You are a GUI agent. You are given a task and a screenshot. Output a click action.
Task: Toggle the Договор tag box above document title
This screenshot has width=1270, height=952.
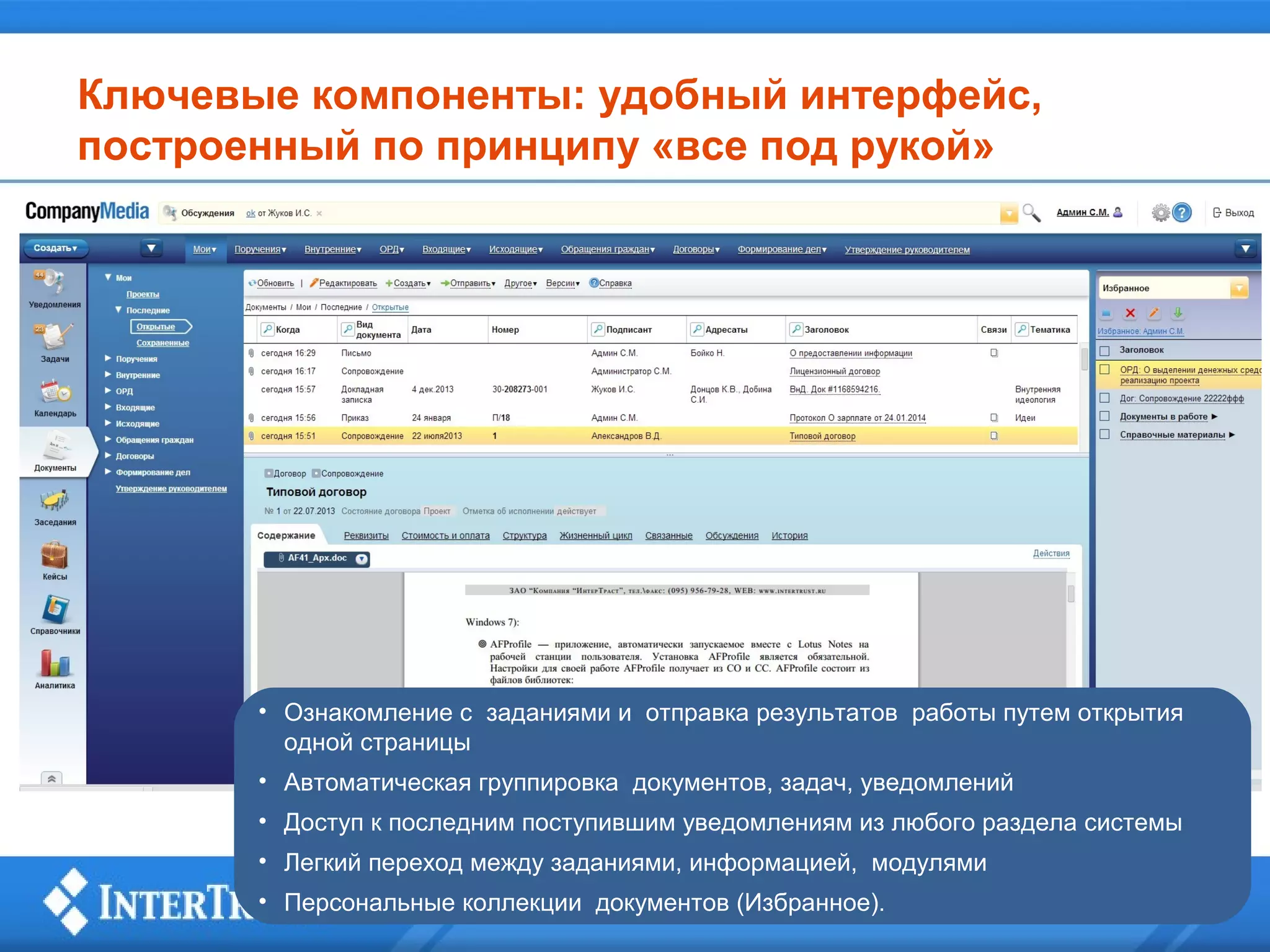click(x=269, y=474)
